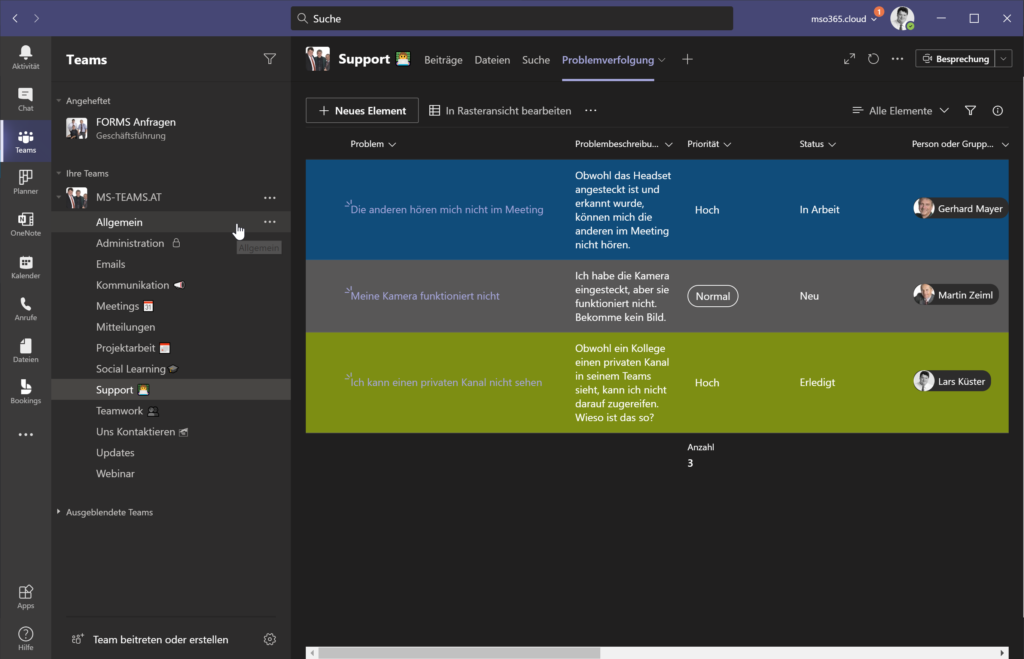Start a Besprechung meeting
1024x659 pixels.
click(955, 59)
